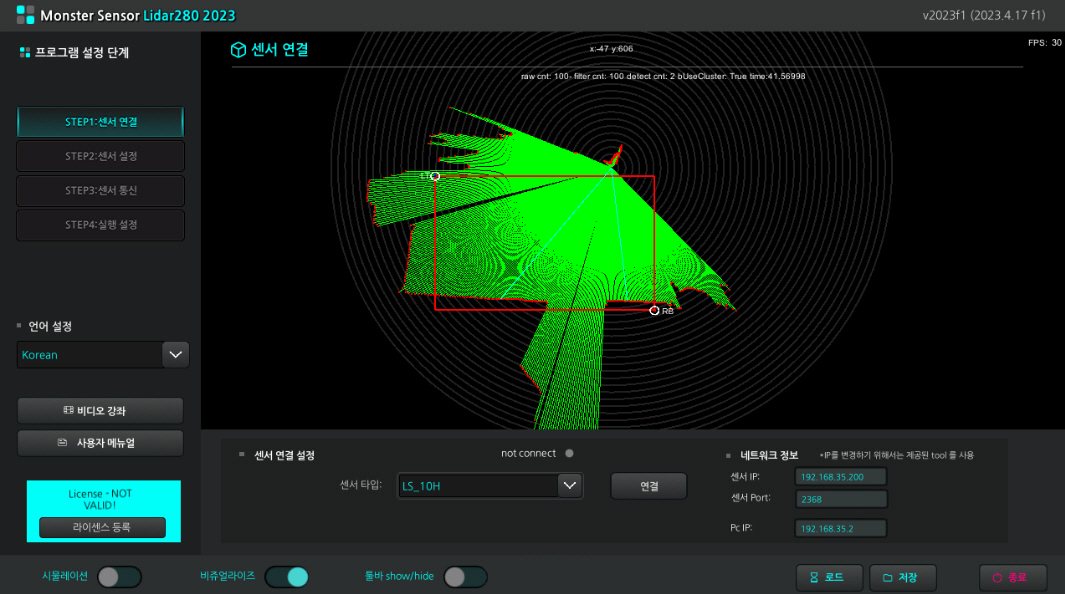Click the not connect status indicator dot
This screenshot has height=594, width=1065.
pos(569,453)
